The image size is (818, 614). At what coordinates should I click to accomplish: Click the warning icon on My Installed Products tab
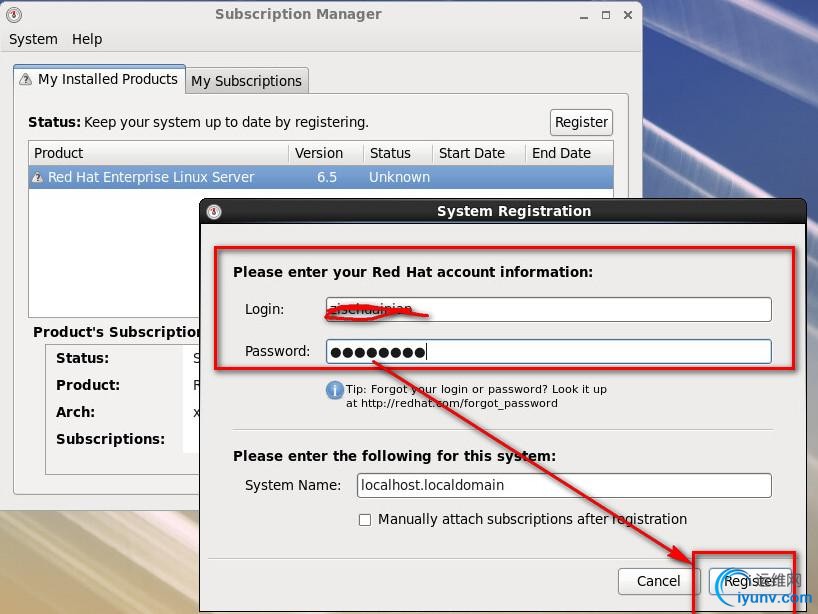(x=26, y=79)
